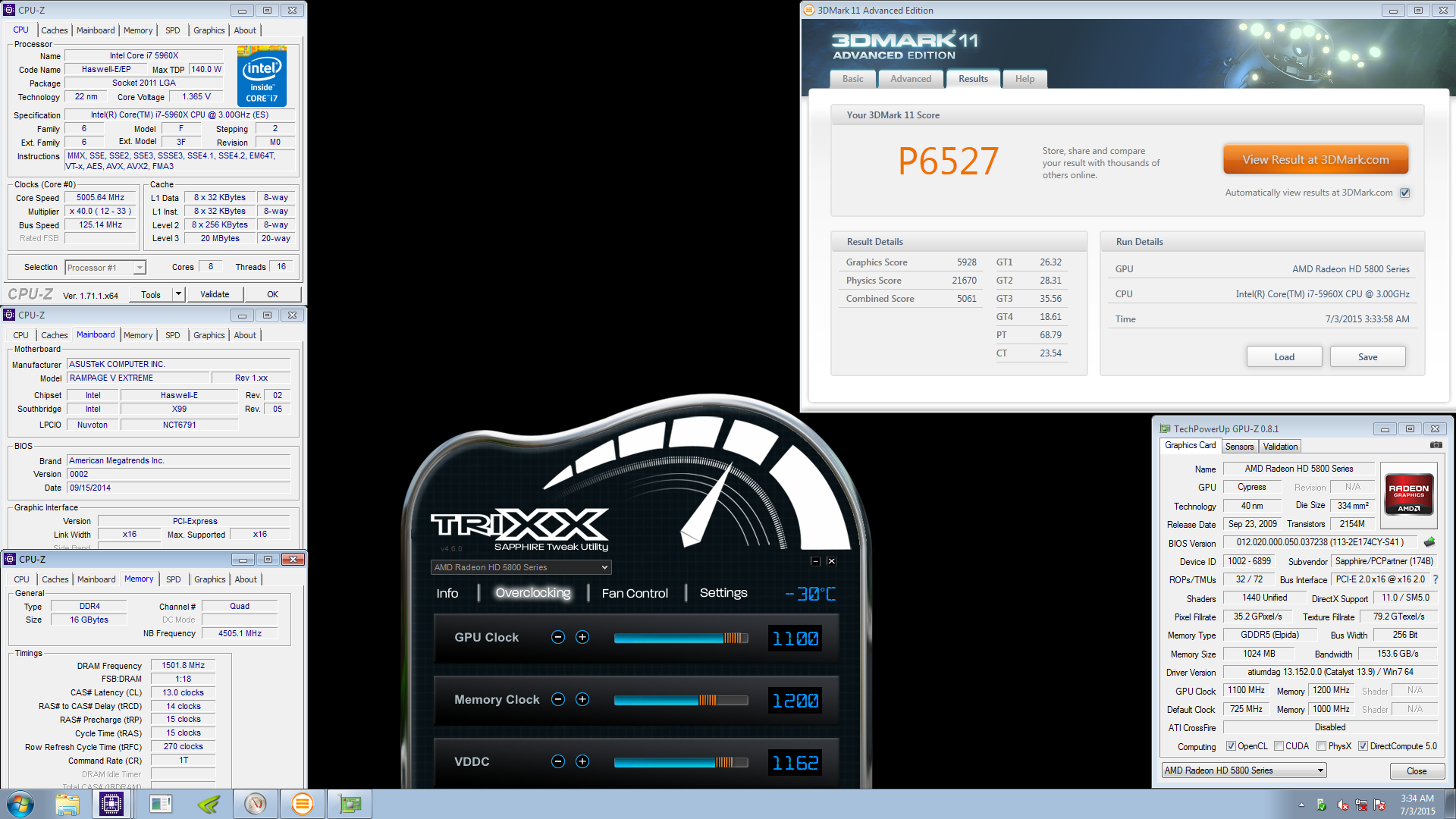Click the minus button for Memory Clock in TRIXX
This screenshot has width=1456, height=819.
[558, 699]
